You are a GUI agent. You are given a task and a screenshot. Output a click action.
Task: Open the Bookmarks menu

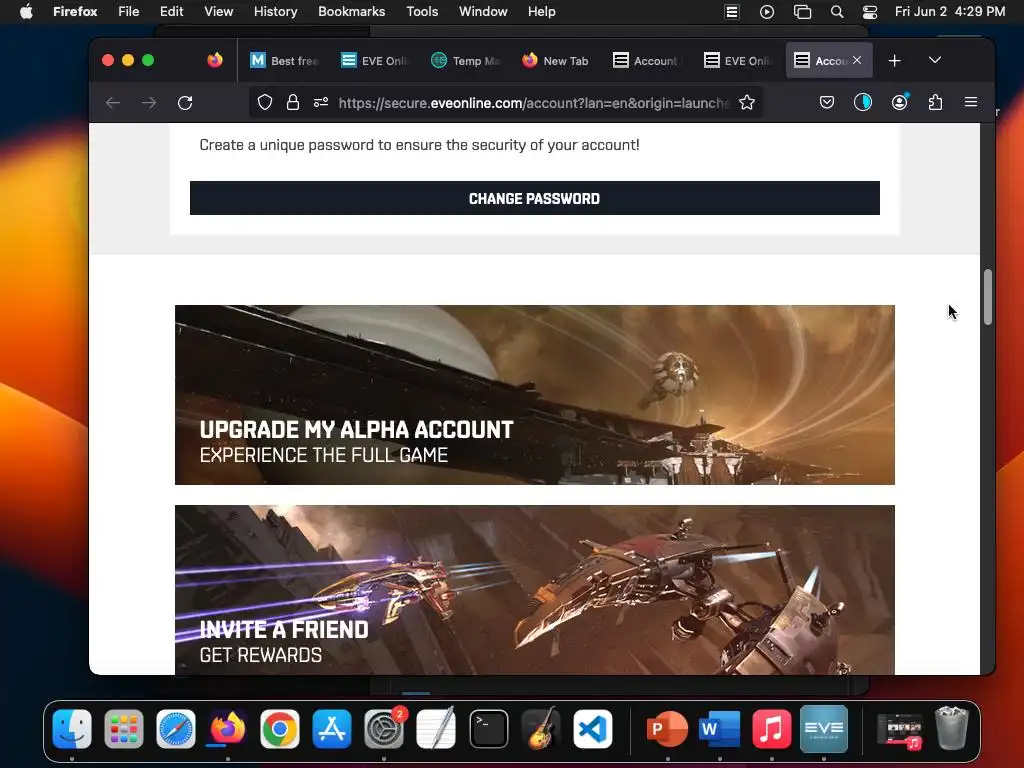click(x=351, y=11)
